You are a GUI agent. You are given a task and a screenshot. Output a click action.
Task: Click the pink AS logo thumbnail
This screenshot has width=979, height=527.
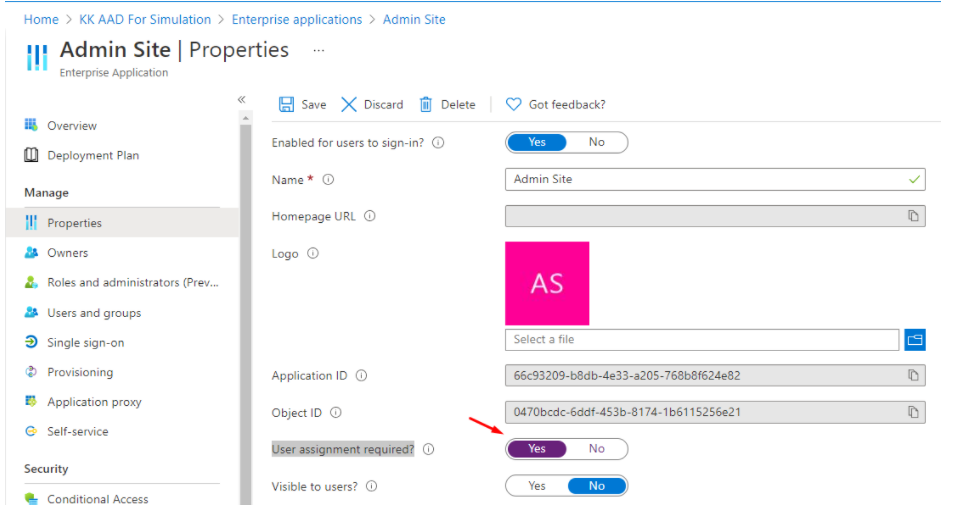click(547, 283)
